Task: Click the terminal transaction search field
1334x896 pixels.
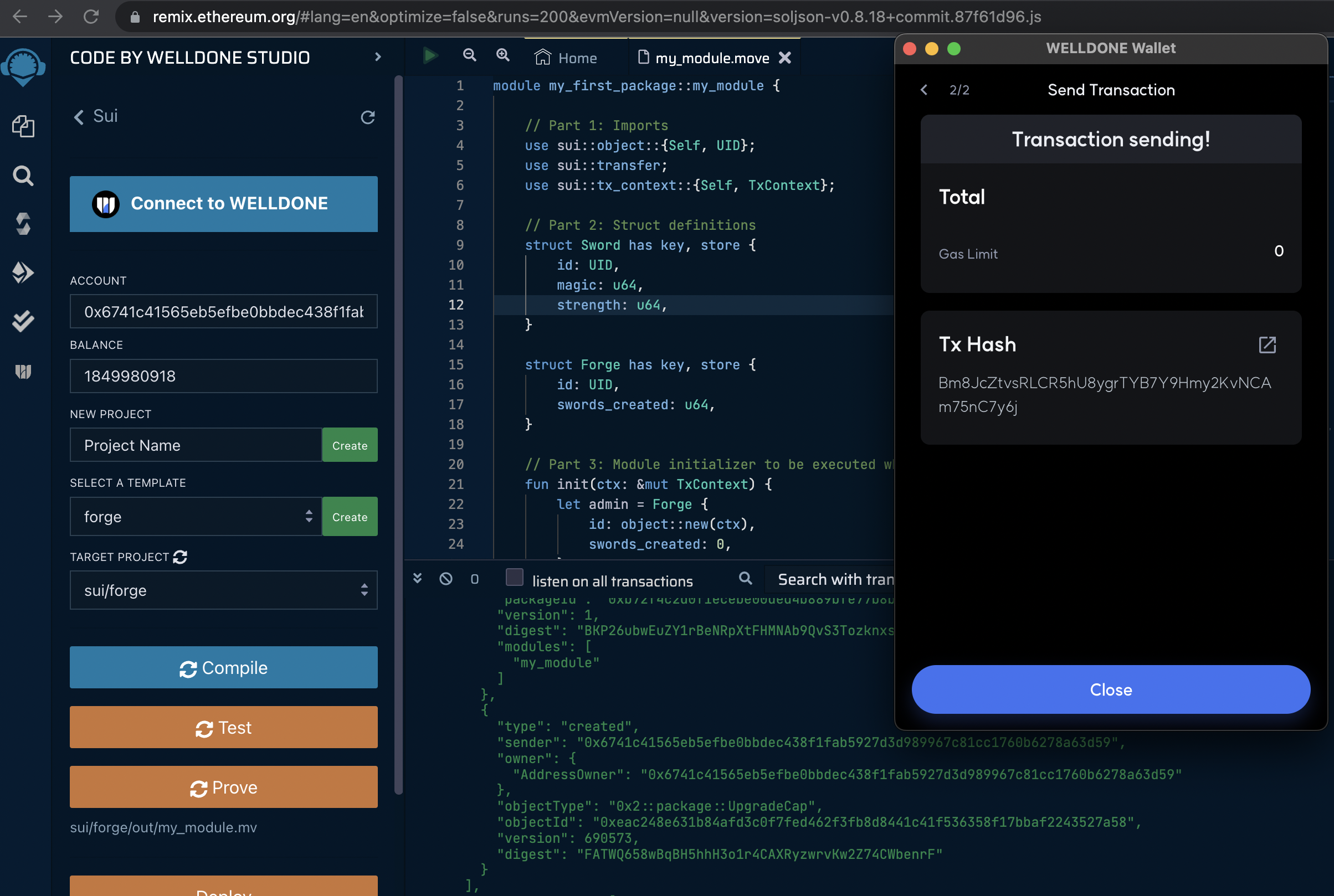Action: pos(830,579)
